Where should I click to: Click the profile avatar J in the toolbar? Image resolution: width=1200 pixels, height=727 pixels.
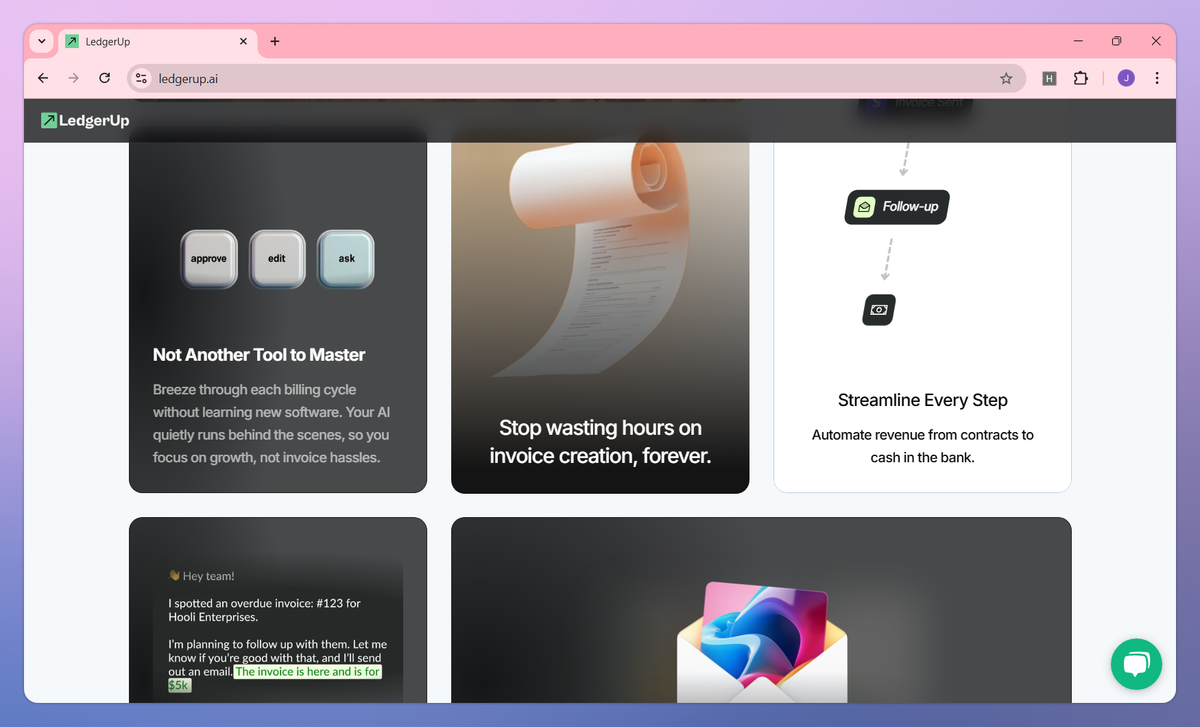[1125, 78]
